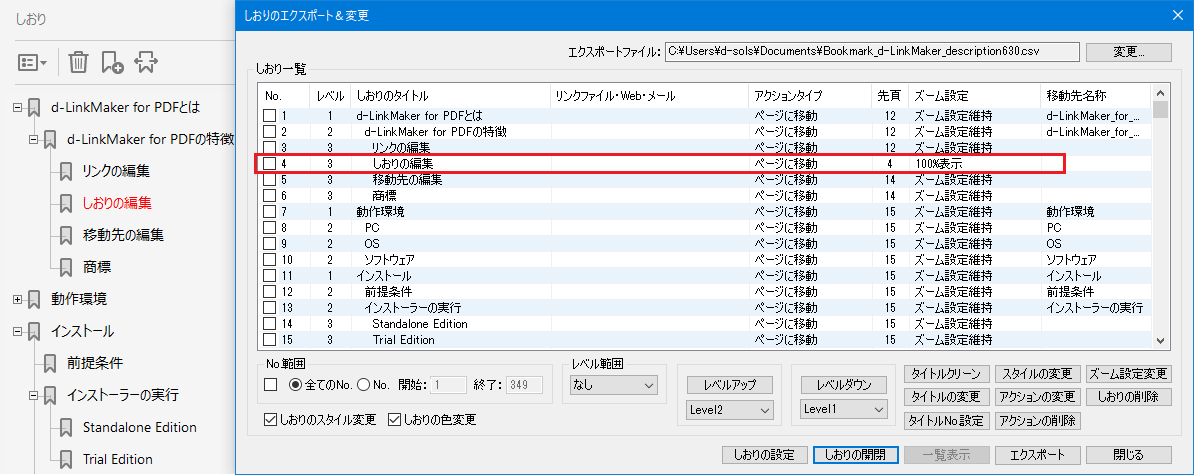Click the 終了 number field
The width and height of the screenshot is (1194, 475).
click(x=523, y=385)
